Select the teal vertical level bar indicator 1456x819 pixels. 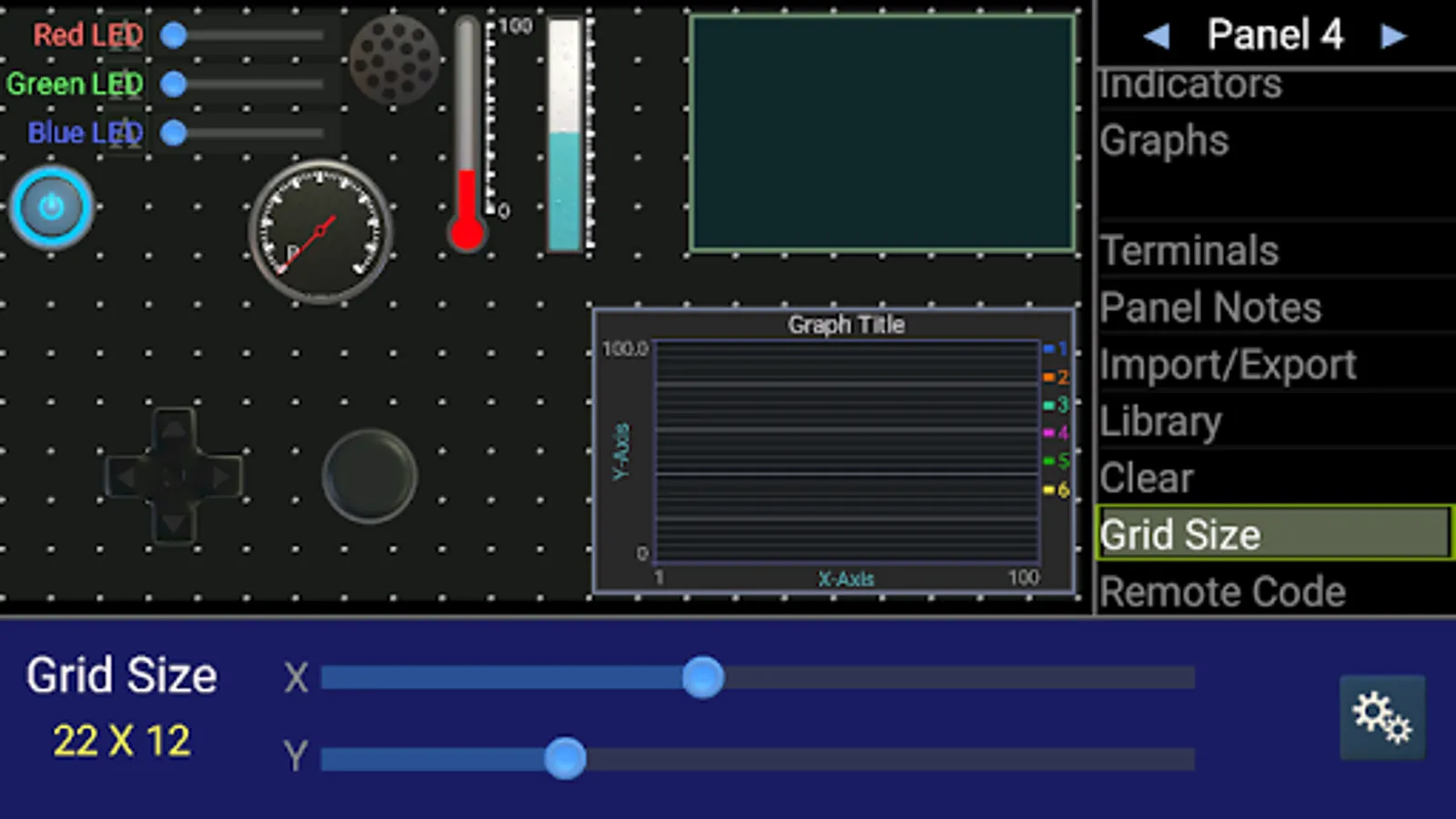pos(565,134)
